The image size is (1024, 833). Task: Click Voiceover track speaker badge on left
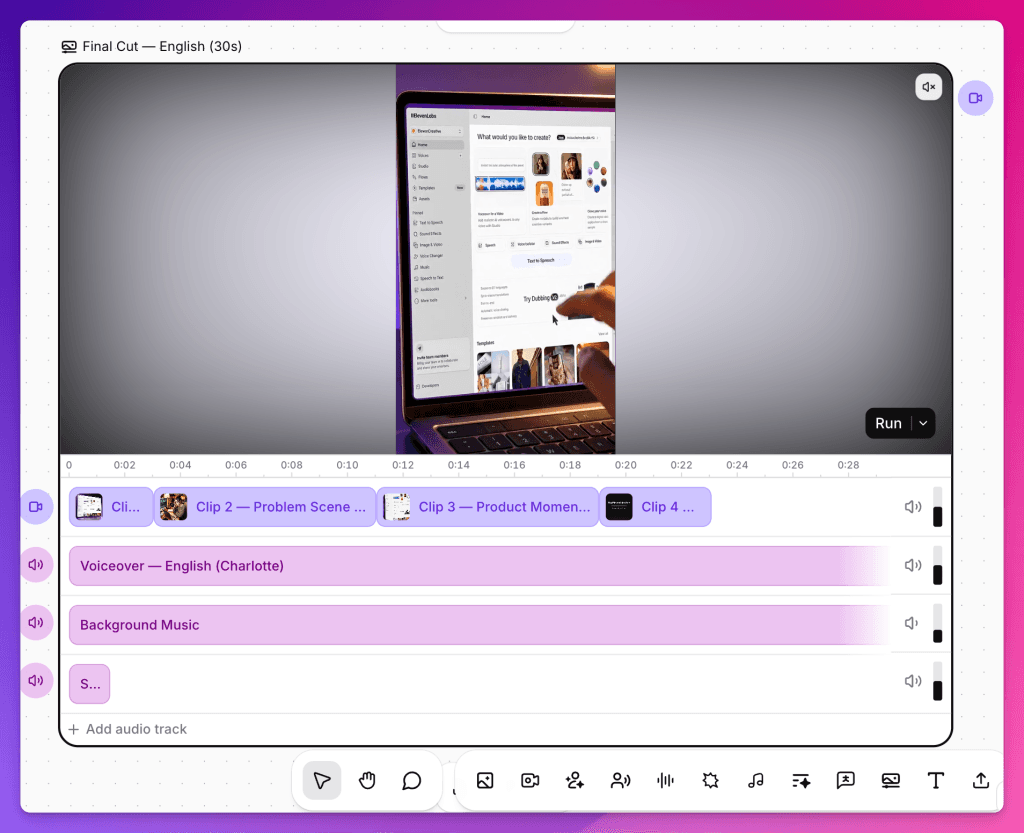coord(36,565)
